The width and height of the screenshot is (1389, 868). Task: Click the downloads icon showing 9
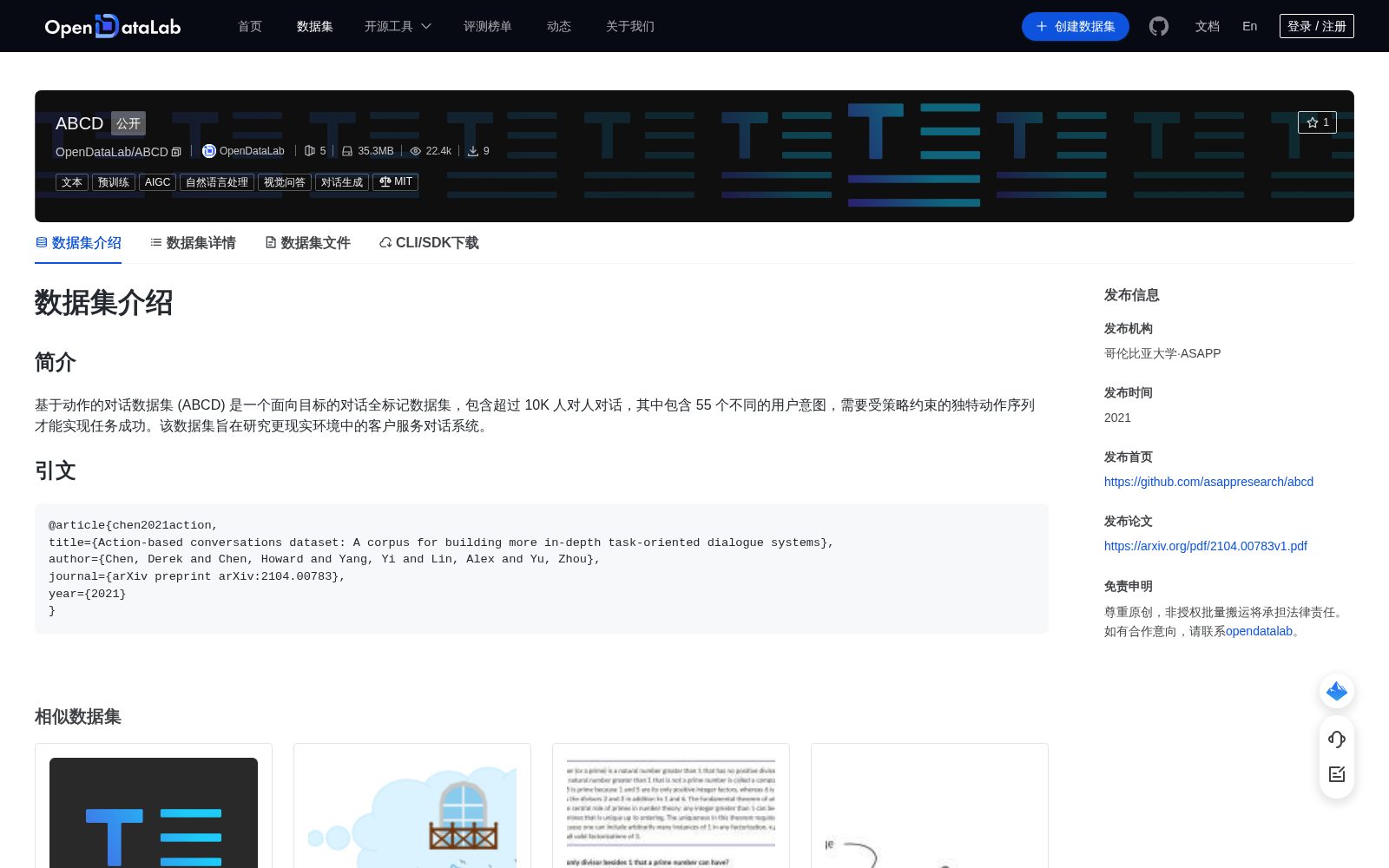472,151
